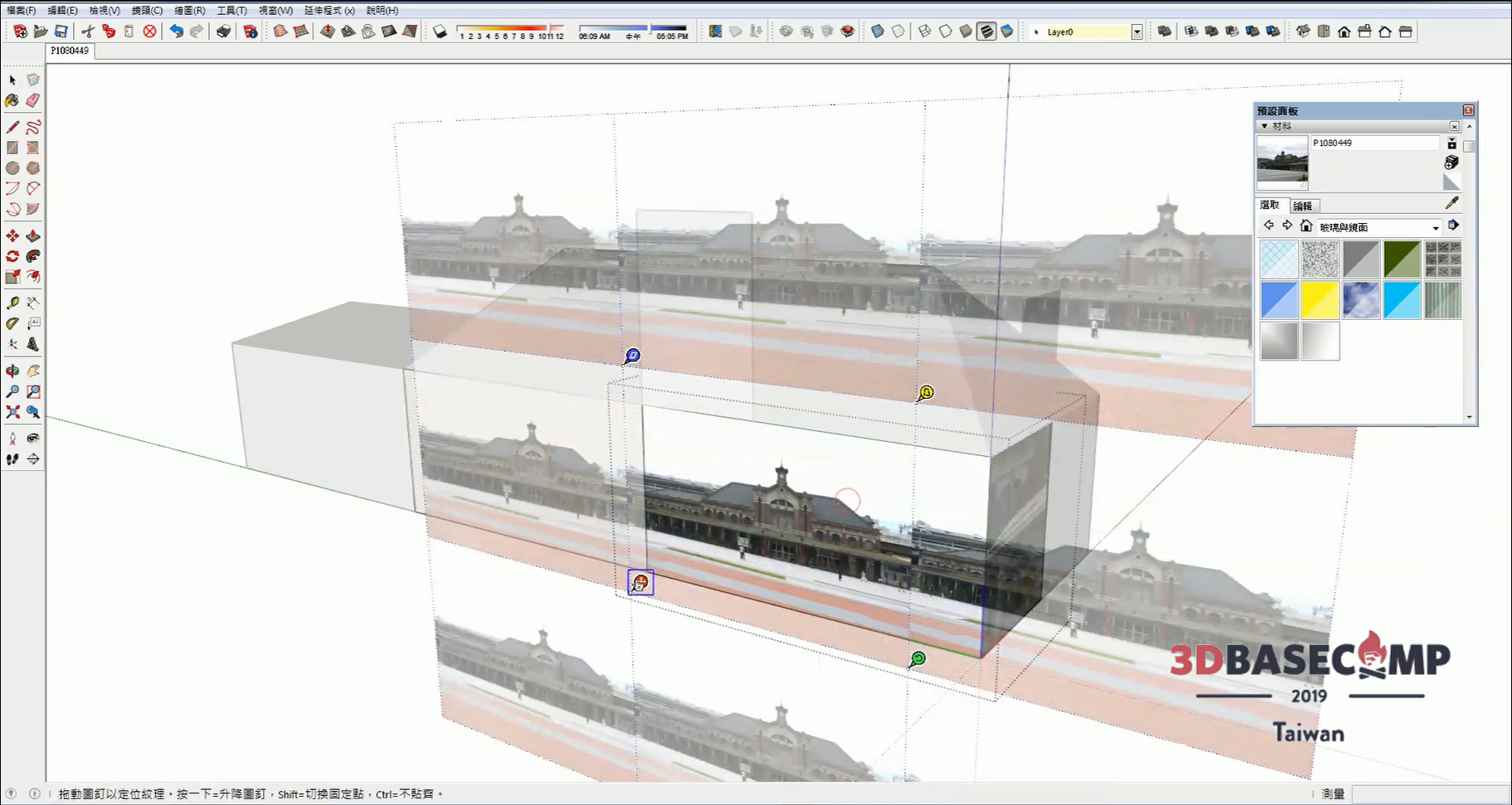Screen dimensions: 1512x805
Task: Open the Layer0 layer dropdown
Action: pos(1136,32)
